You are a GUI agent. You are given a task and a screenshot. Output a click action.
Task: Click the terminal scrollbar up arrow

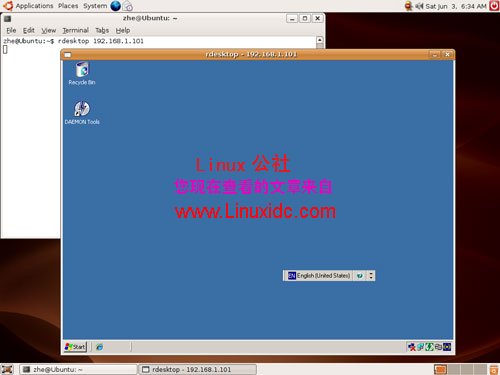tap(320, 40)
